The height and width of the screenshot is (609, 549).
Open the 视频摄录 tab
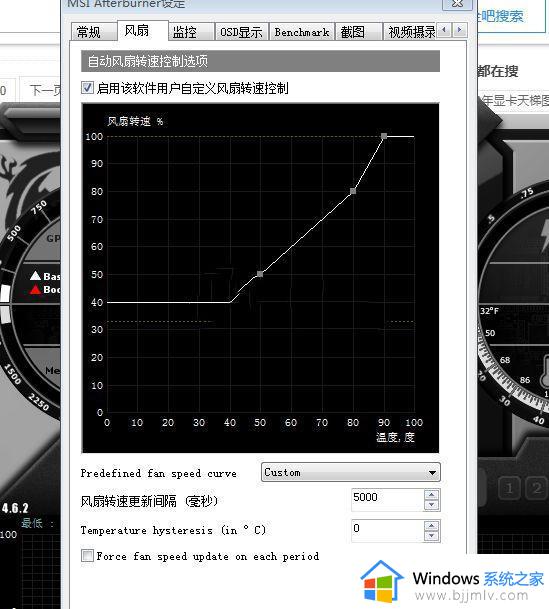click(x=411, y=32)
